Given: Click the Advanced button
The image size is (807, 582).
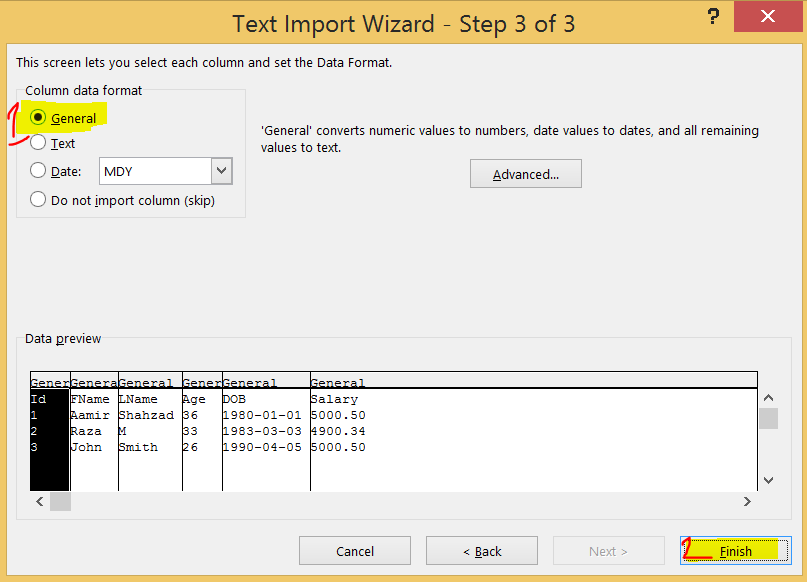Looking at the screenshot, I should [525, 173].
